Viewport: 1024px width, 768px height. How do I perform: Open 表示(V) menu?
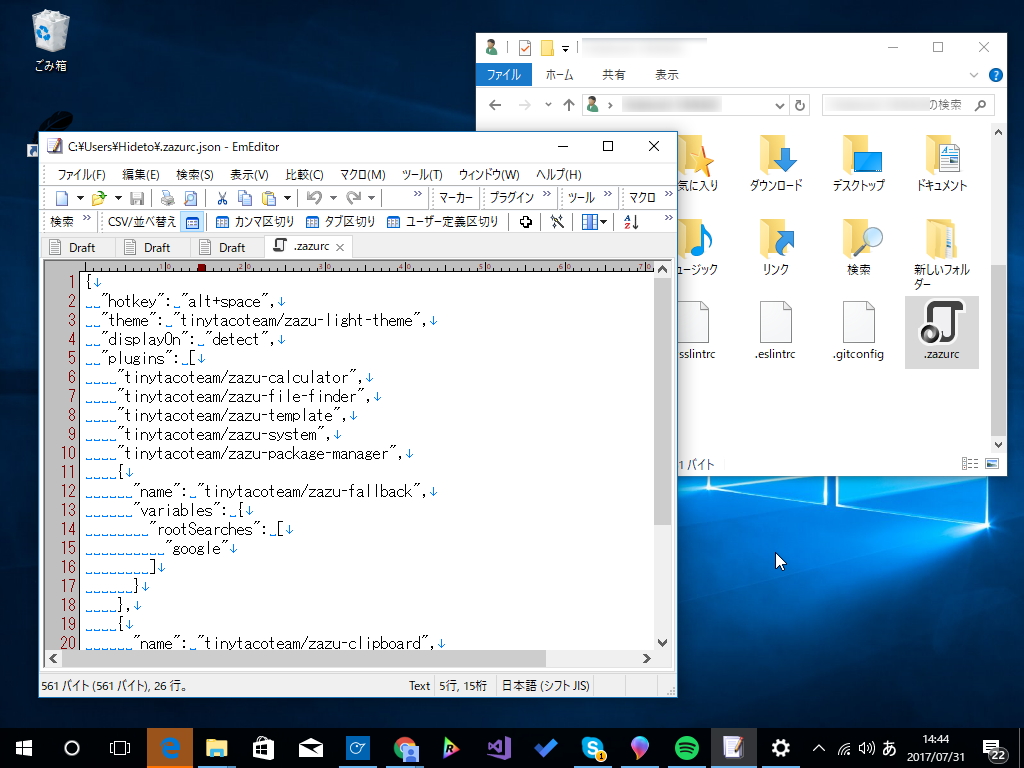[249, 174]
